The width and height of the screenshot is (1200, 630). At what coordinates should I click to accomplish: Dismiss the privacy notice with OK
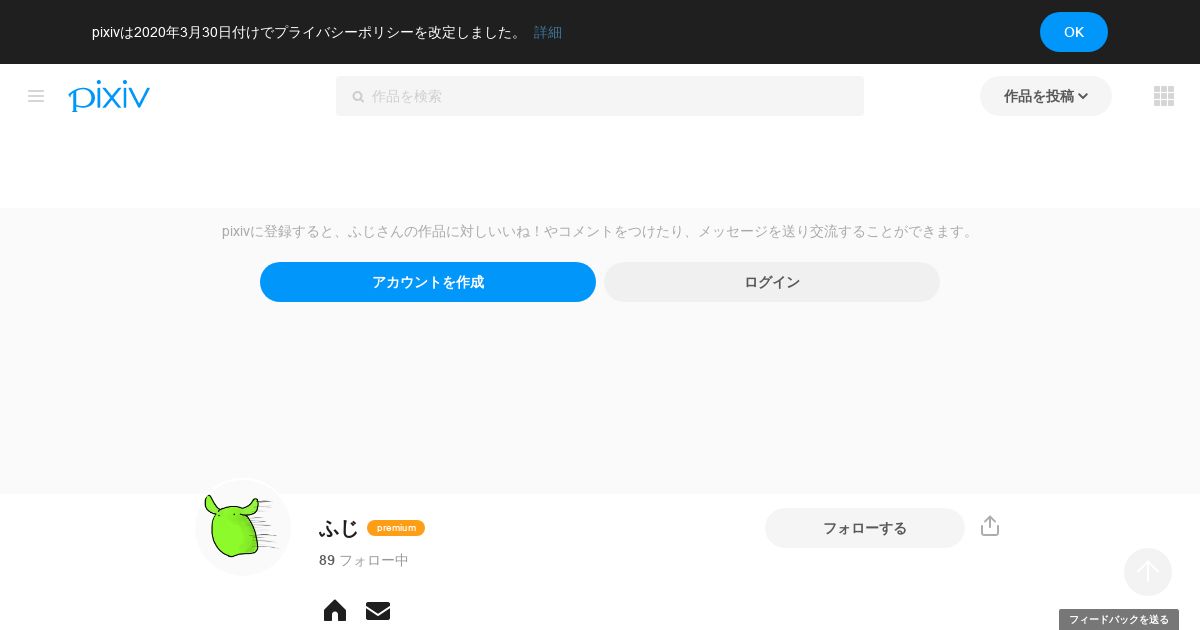tap(1074, 32)
